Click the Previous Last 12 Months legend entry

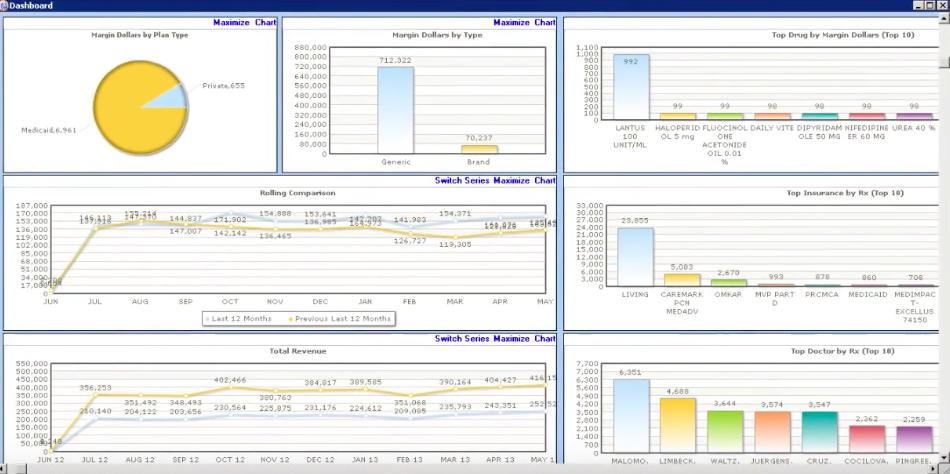point(340,319)
